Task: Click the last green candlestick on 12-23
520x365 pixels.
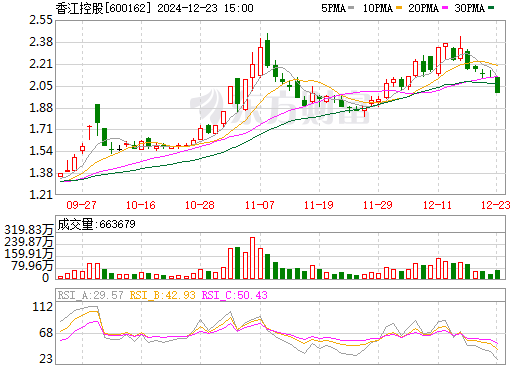Action: (x=497, y=85)
